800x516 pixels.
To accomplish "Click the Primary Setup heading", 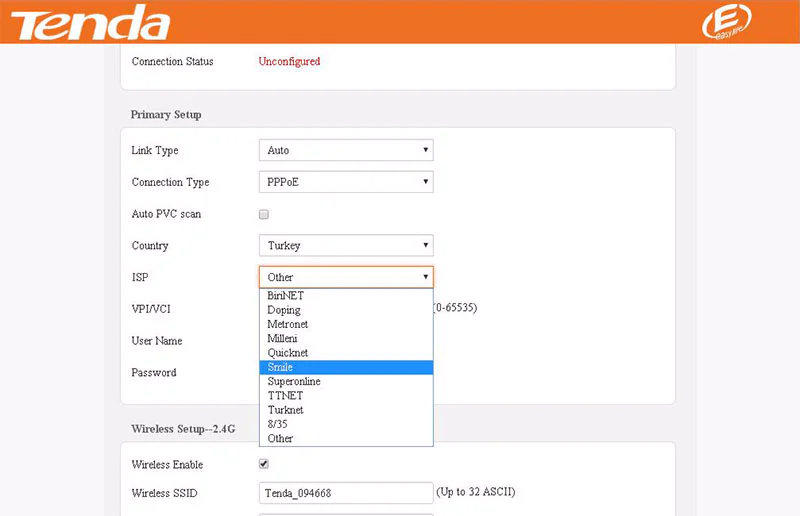I will click(x=166, y=114).
